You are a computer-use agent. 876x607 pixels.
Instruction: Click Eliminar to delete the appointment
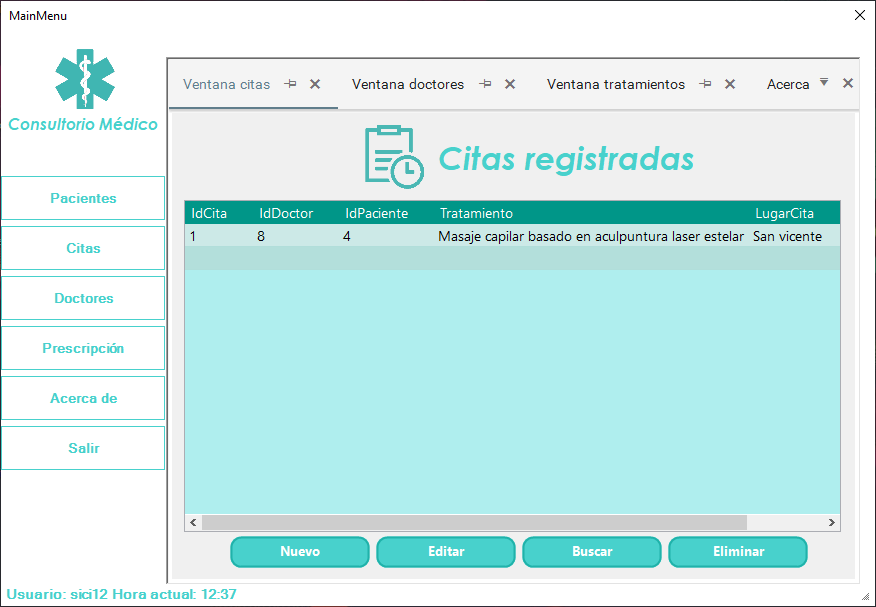pyautogui.click(x=737, y=551)
